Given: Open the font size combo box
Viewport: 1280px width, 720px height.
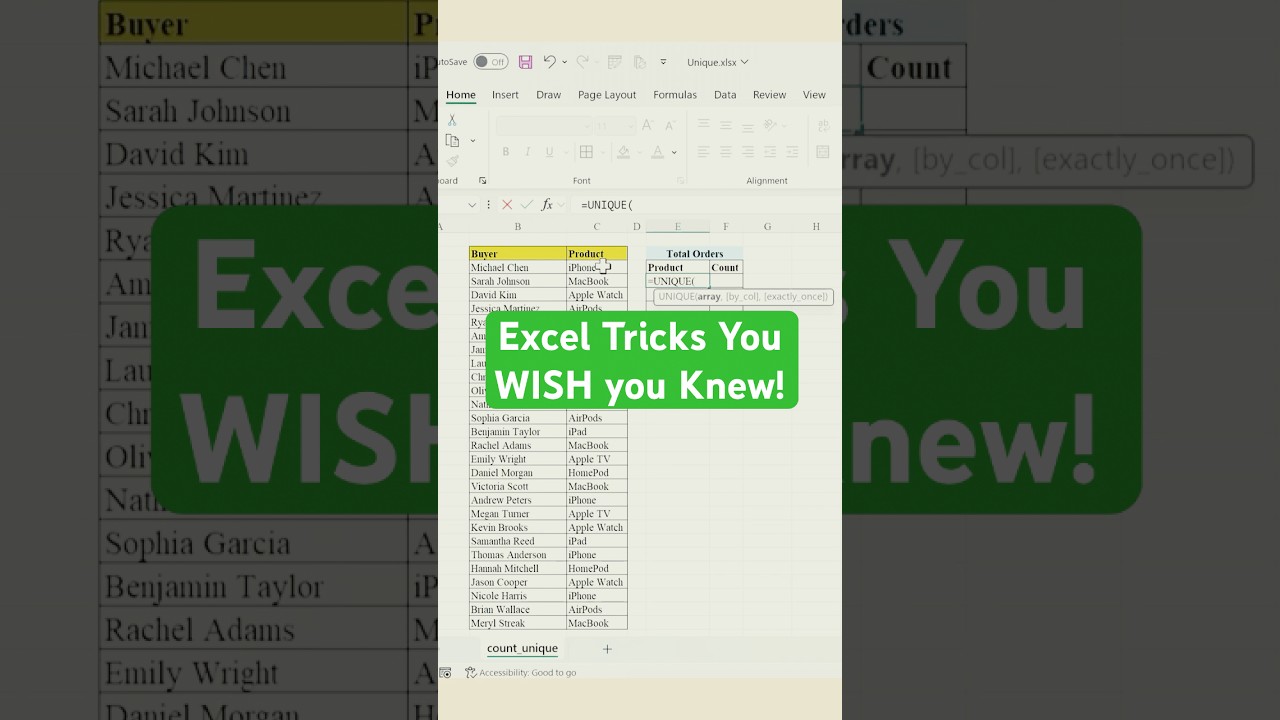Looking at the screenshot, I should (615, 125).
